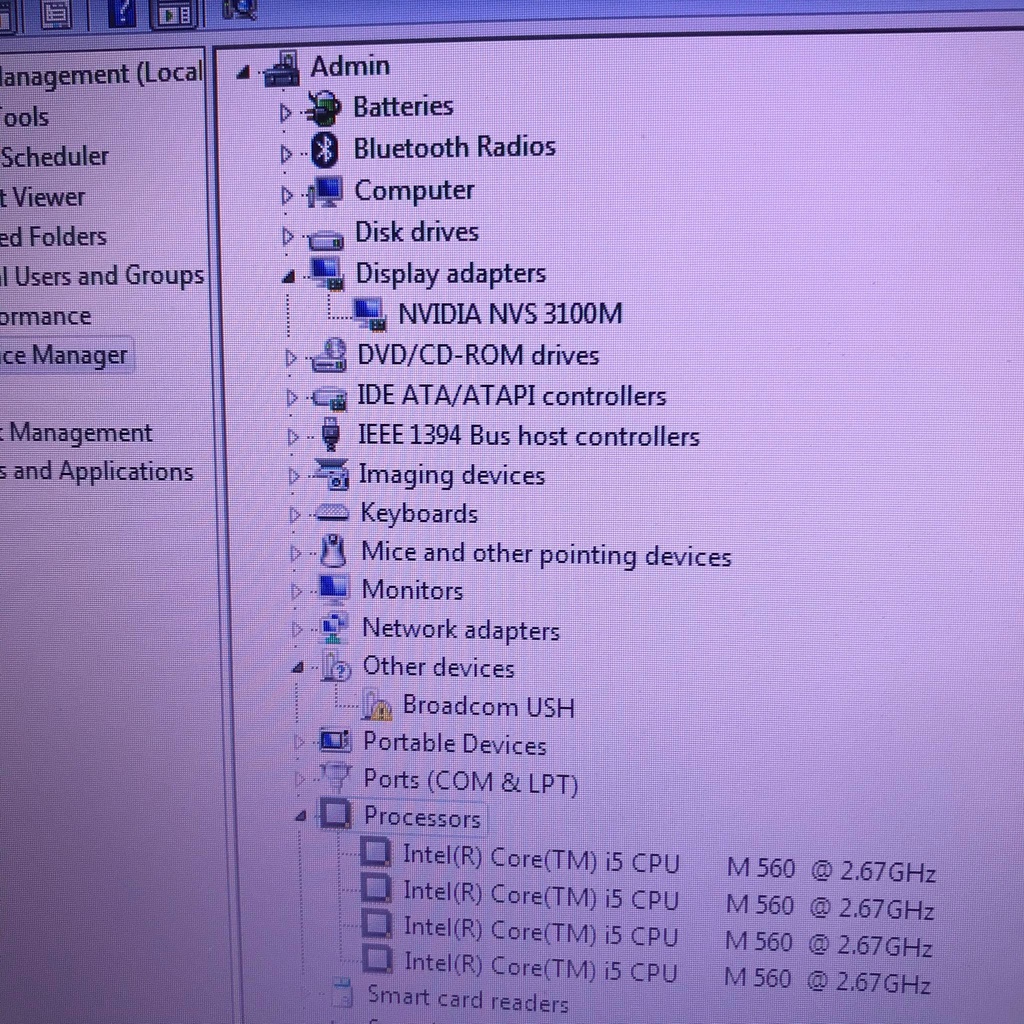The height and width of the screenshot is (1024, 1024).
Task: Click the blue Help toolbar icon
Action: 121,14
